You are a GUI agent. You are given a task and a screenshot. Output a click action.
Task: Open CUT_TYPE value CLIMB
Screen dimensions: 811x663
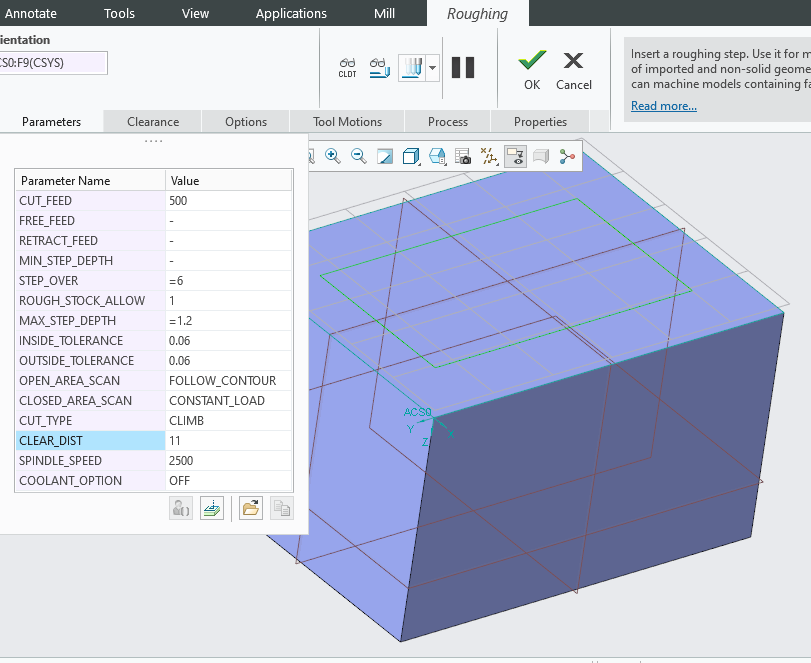[x=229, y=421]
